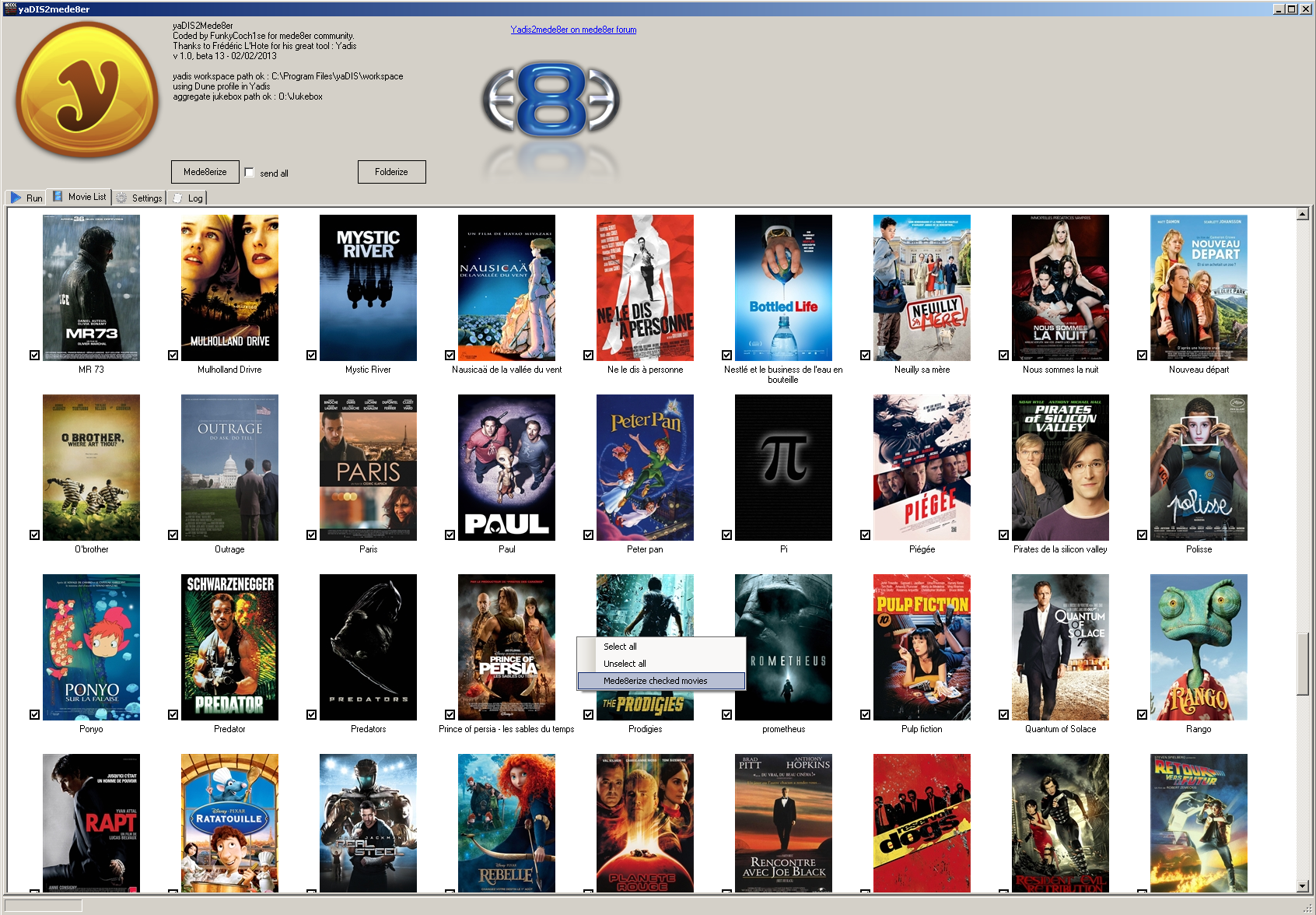Click the Mede8erize button
Screen dimensions: 1316x915
tap(205, 172)
